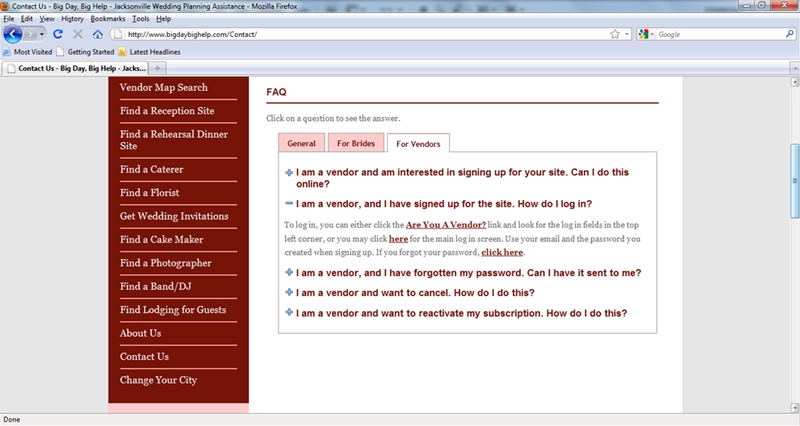800x426 pixels.
Task: Open Find a Caterer link
Action: [x=152, y=169]
